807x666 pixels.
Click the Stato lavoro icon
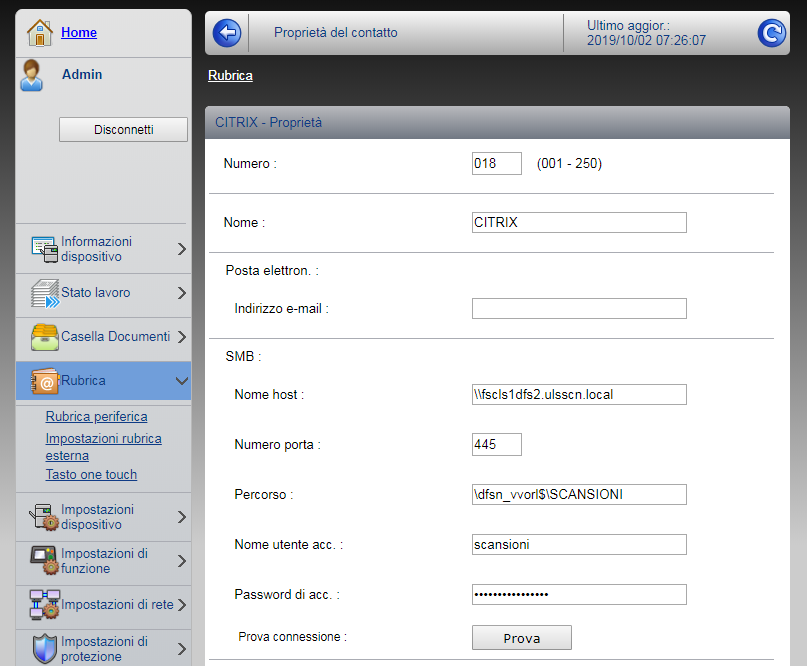(45, 293)
